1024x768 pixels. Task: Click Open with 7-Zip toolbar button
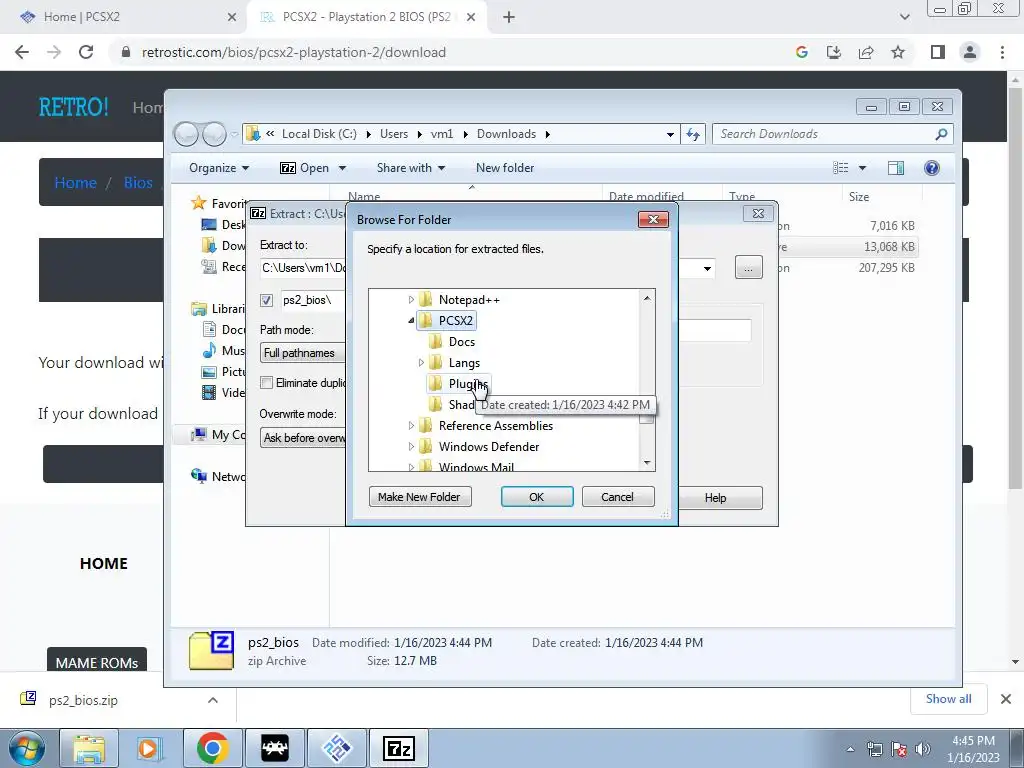click(x=305, y=168)
